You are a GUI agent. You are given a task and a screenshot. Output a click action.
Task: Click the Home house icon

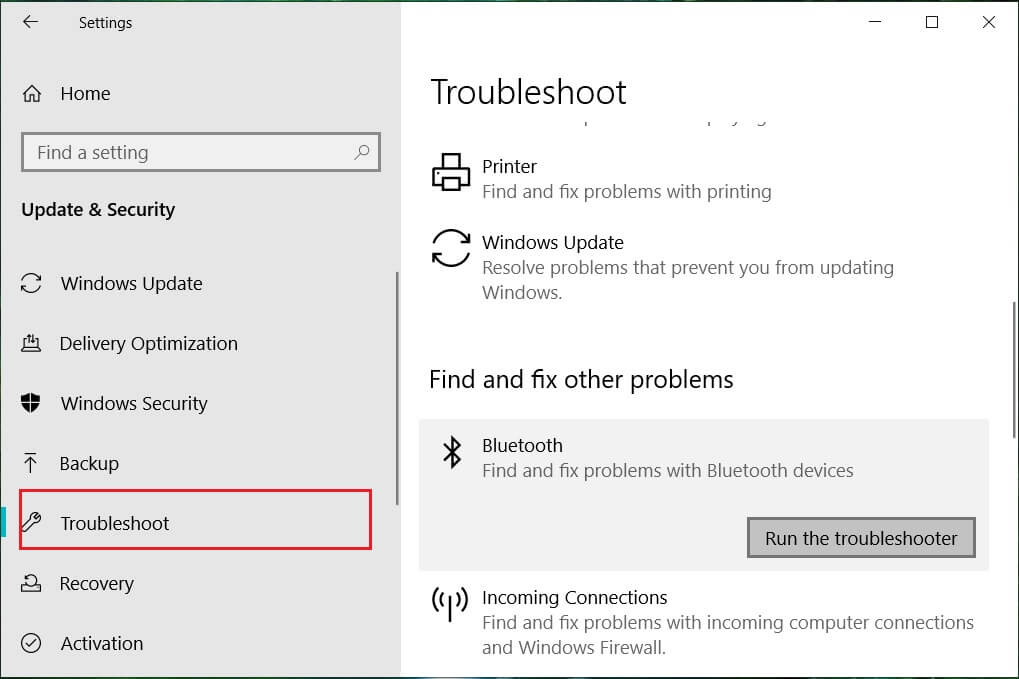pyautogui.click(x=32, y=94)
